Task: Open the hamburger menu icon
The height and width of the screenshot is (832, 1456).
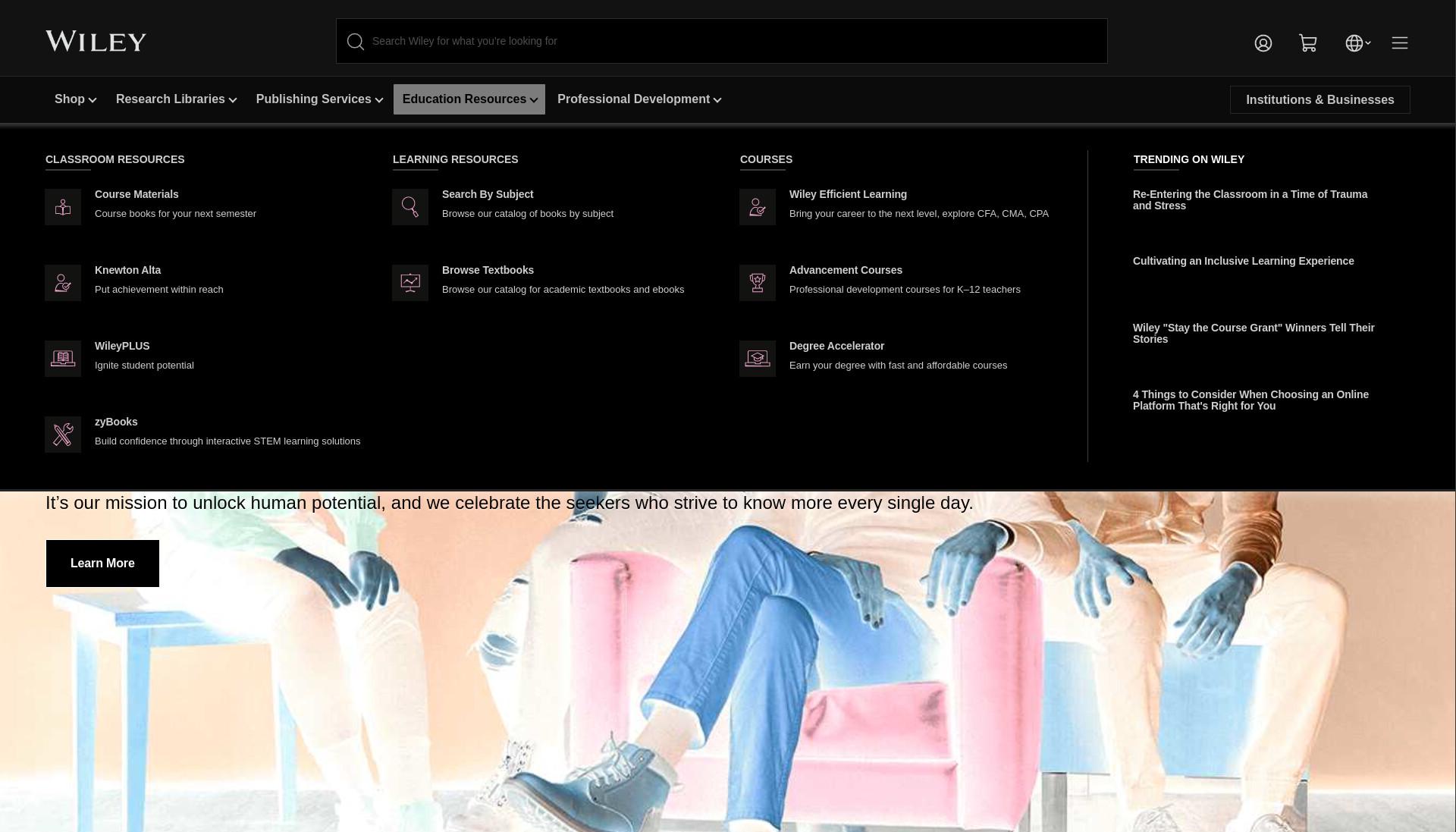Action: pos(1400,43)
